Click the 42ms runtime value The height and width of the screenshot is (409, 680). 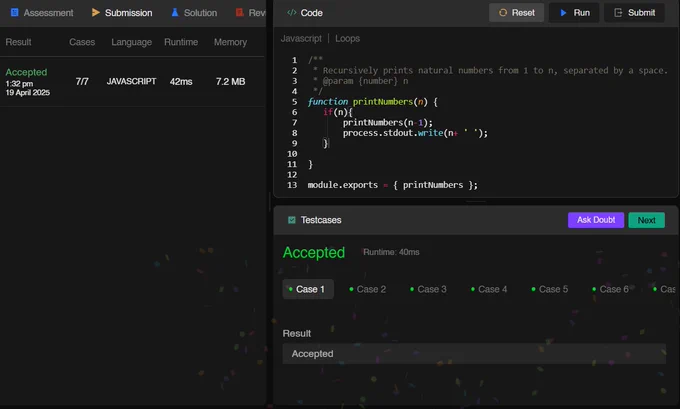[181, 82]
